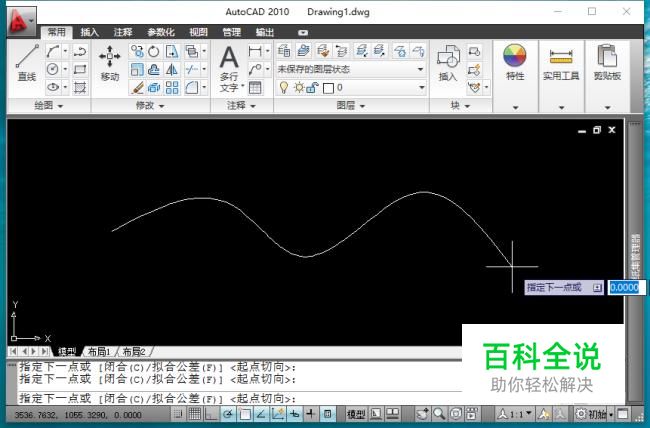Expand the 块 panel

pos(460,106)
